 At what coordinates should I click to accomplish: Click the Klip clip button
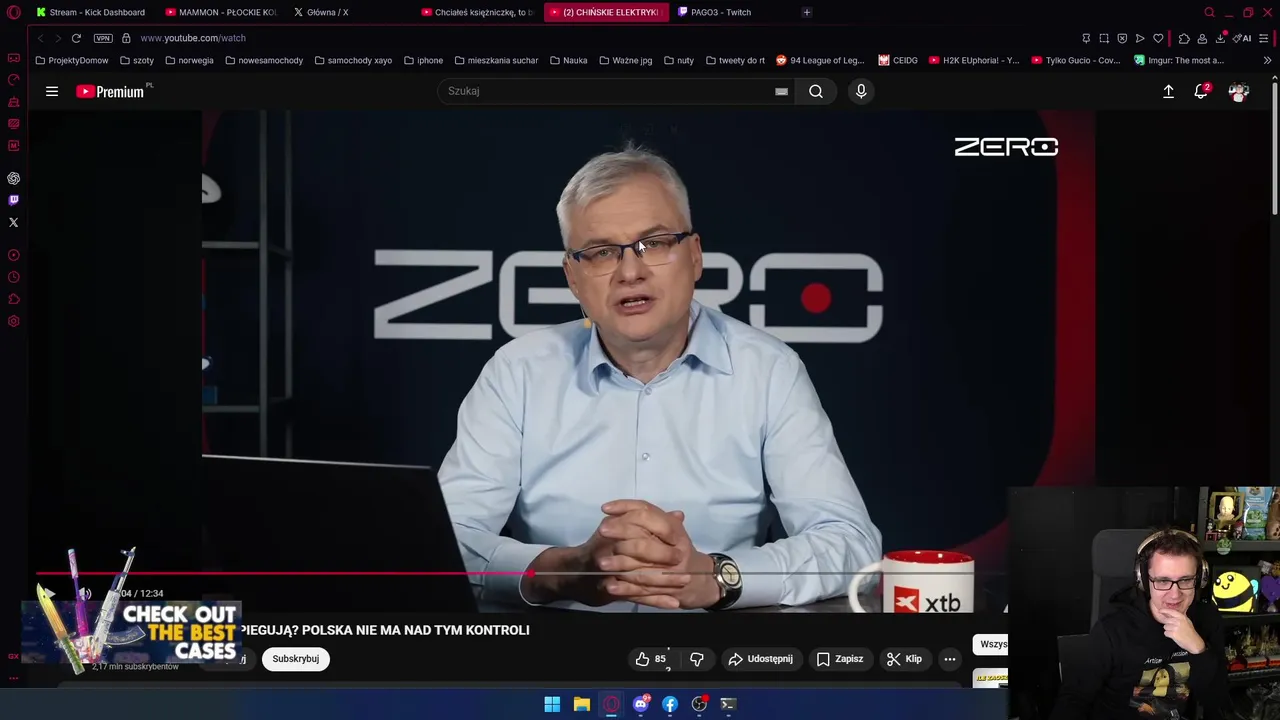coord(903,659)
